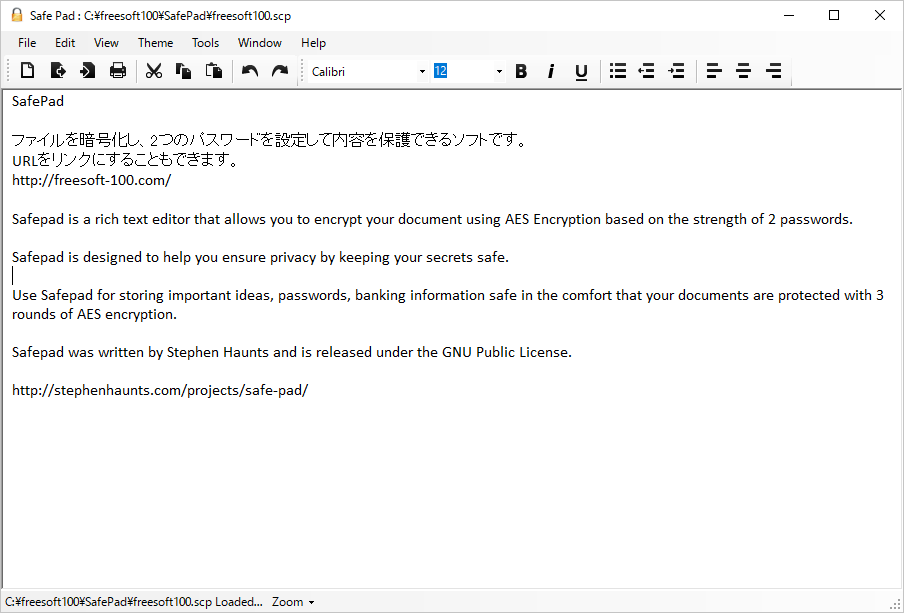Minimize the Safe Pad window
904x613 pixels.
(x=789, y=16)
